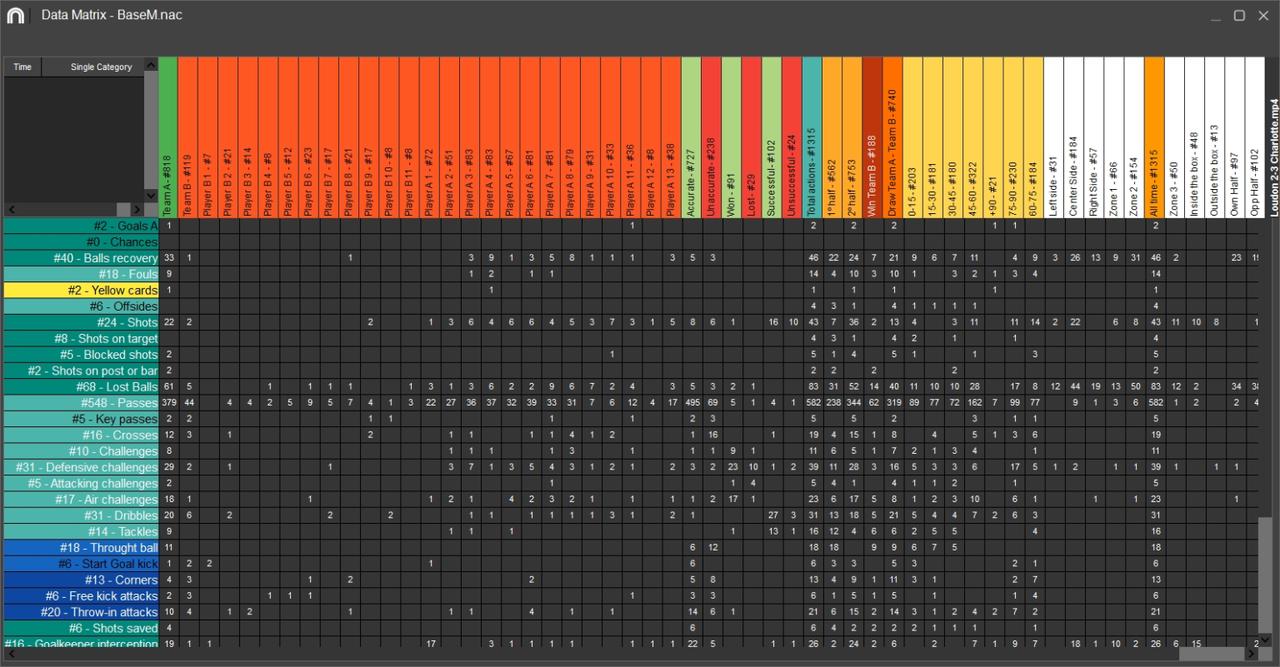Select the 45-60 - #322 column header
This screenshot has width=1280, height=667.
coord(973,137)
